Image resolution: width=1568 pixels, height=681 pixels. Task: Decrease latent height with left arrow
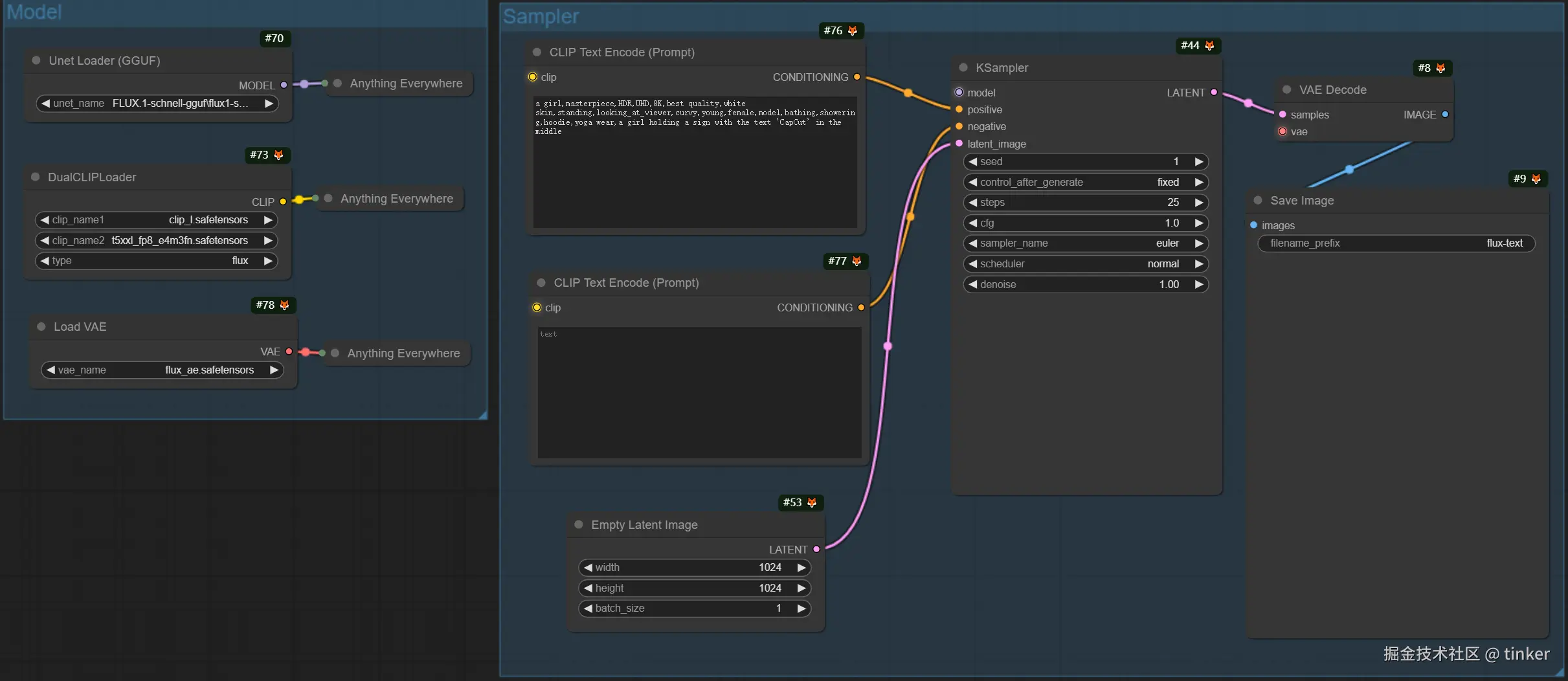[x=588, y=588]
